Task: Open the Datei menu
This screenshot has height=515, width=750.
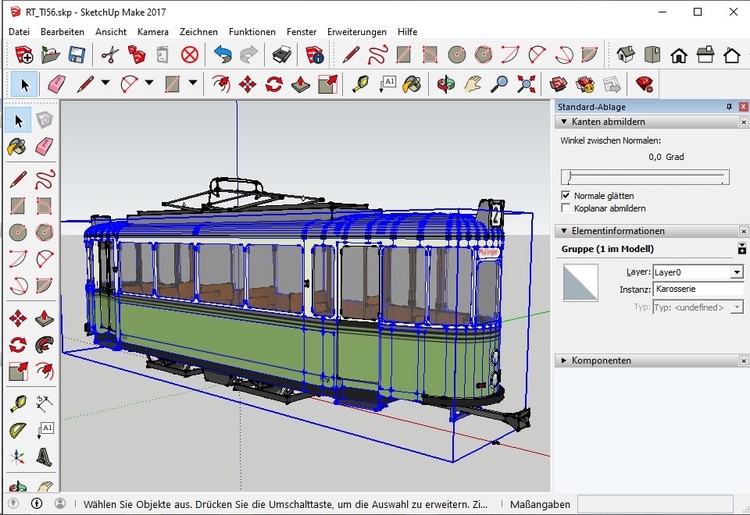Action: (x=19, y=32)
